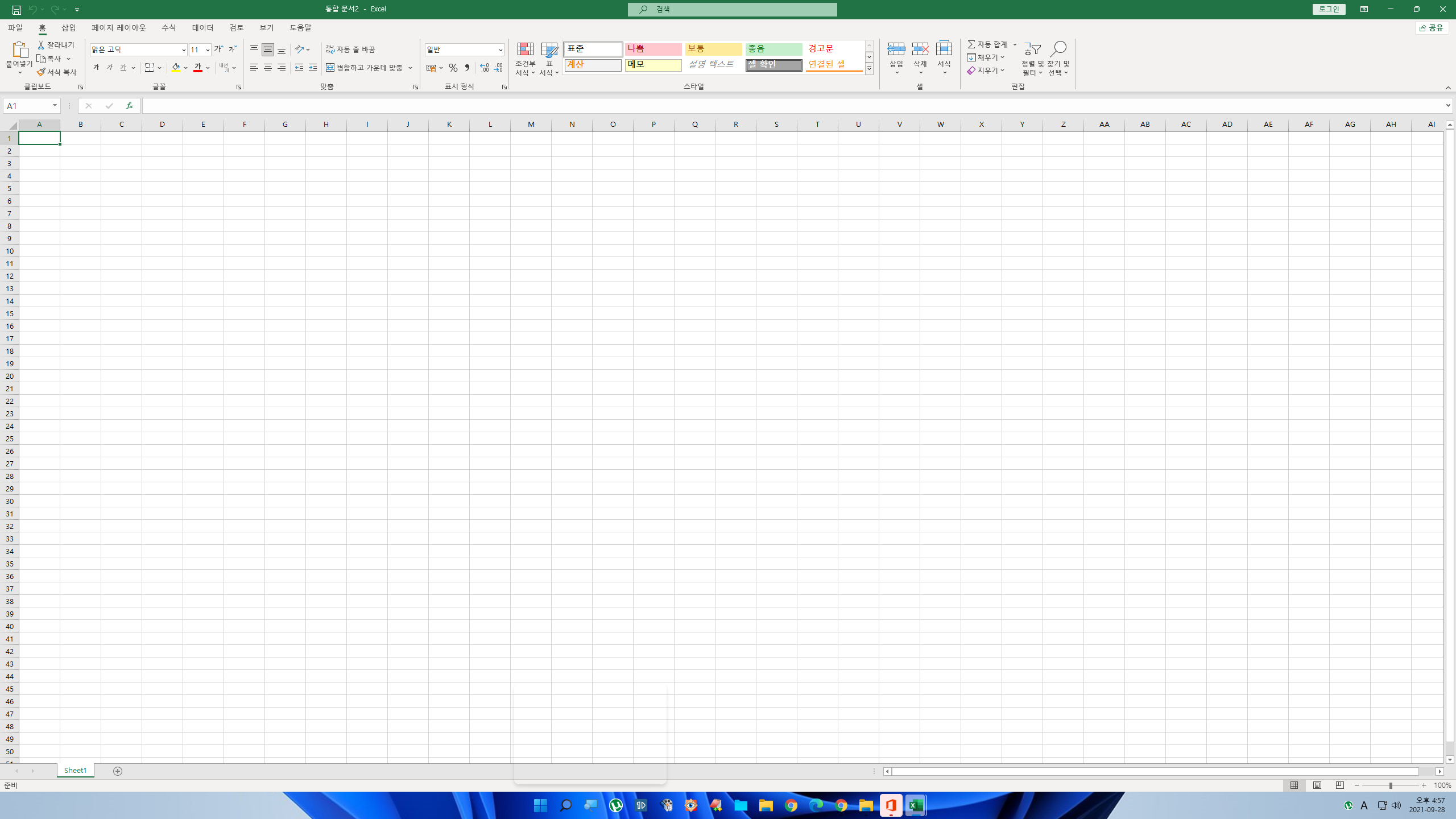
Task: Click the Conditional Formatting icon
Action: click(x=525, y=49)
